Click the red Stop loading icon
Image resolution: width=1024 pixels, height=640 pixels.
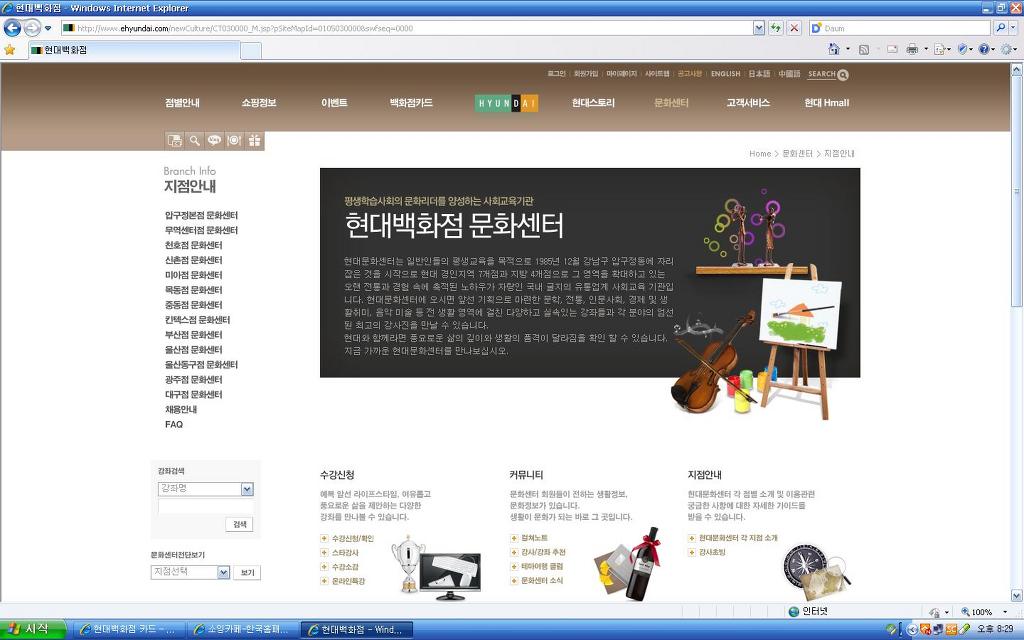[793, 28]
